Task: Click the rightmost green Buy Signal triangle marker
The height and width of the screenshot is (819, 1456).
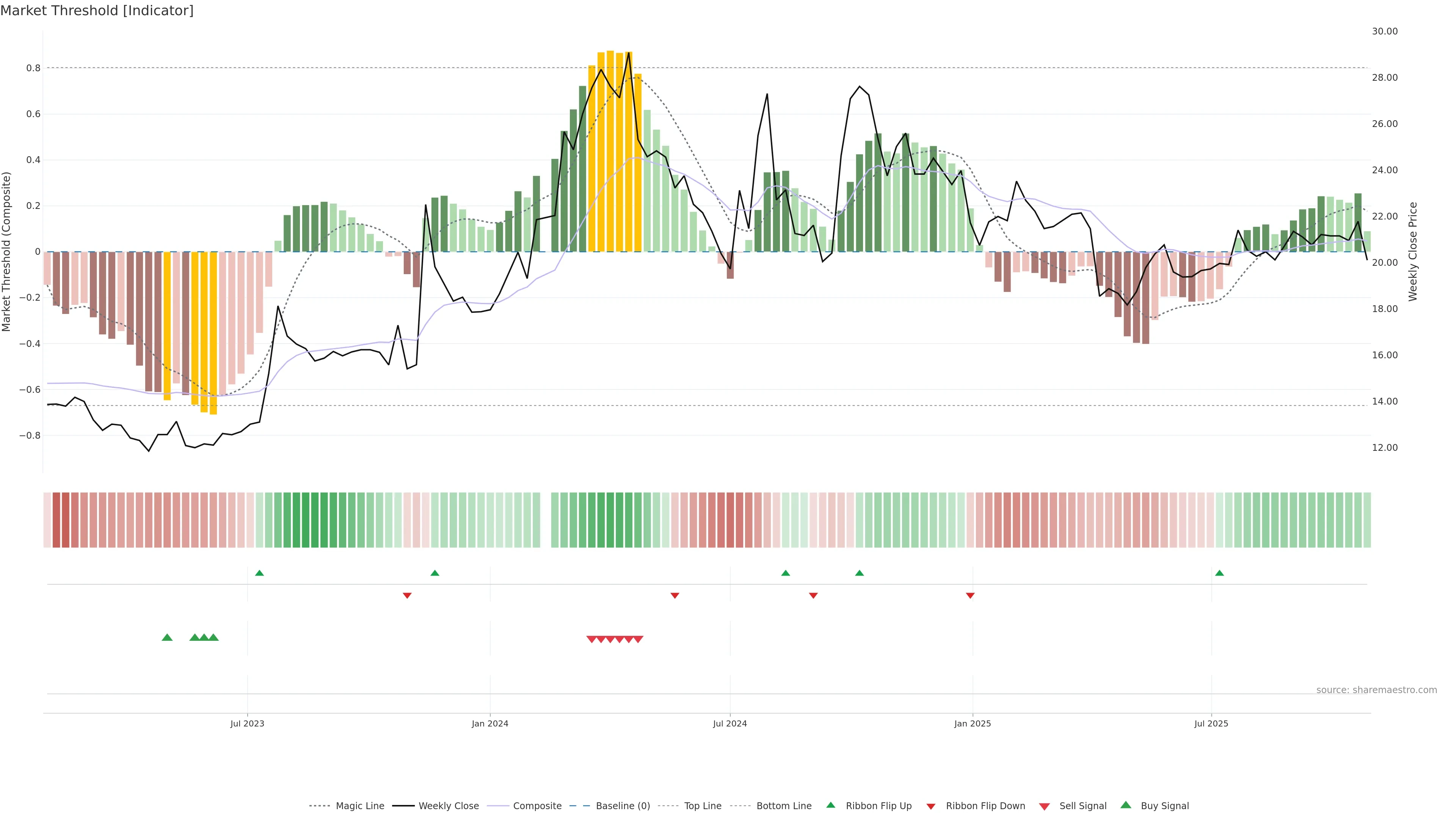Action: 213,637
